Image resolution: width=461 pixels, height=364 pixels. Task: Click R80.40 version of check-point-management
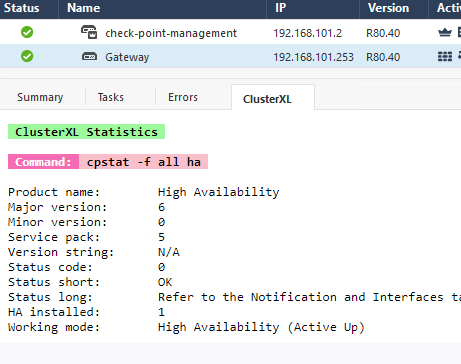click(x=383, y=33)
